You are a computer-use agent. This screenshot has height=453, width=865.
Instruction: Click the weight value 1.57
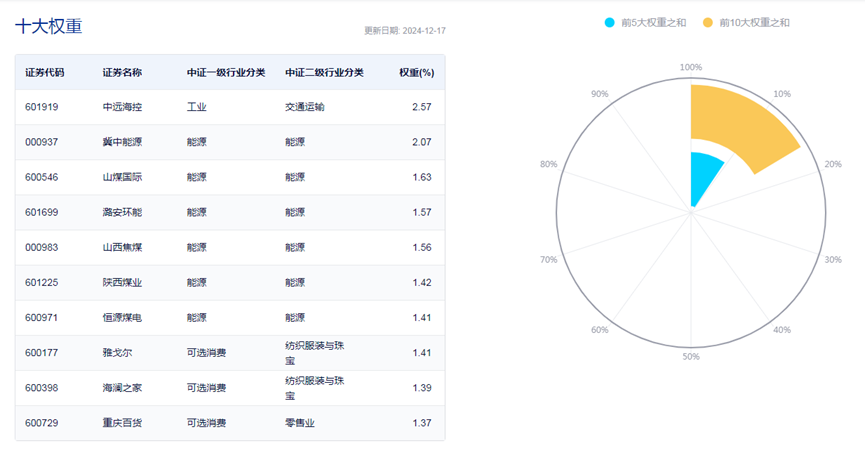coord(421,212)
